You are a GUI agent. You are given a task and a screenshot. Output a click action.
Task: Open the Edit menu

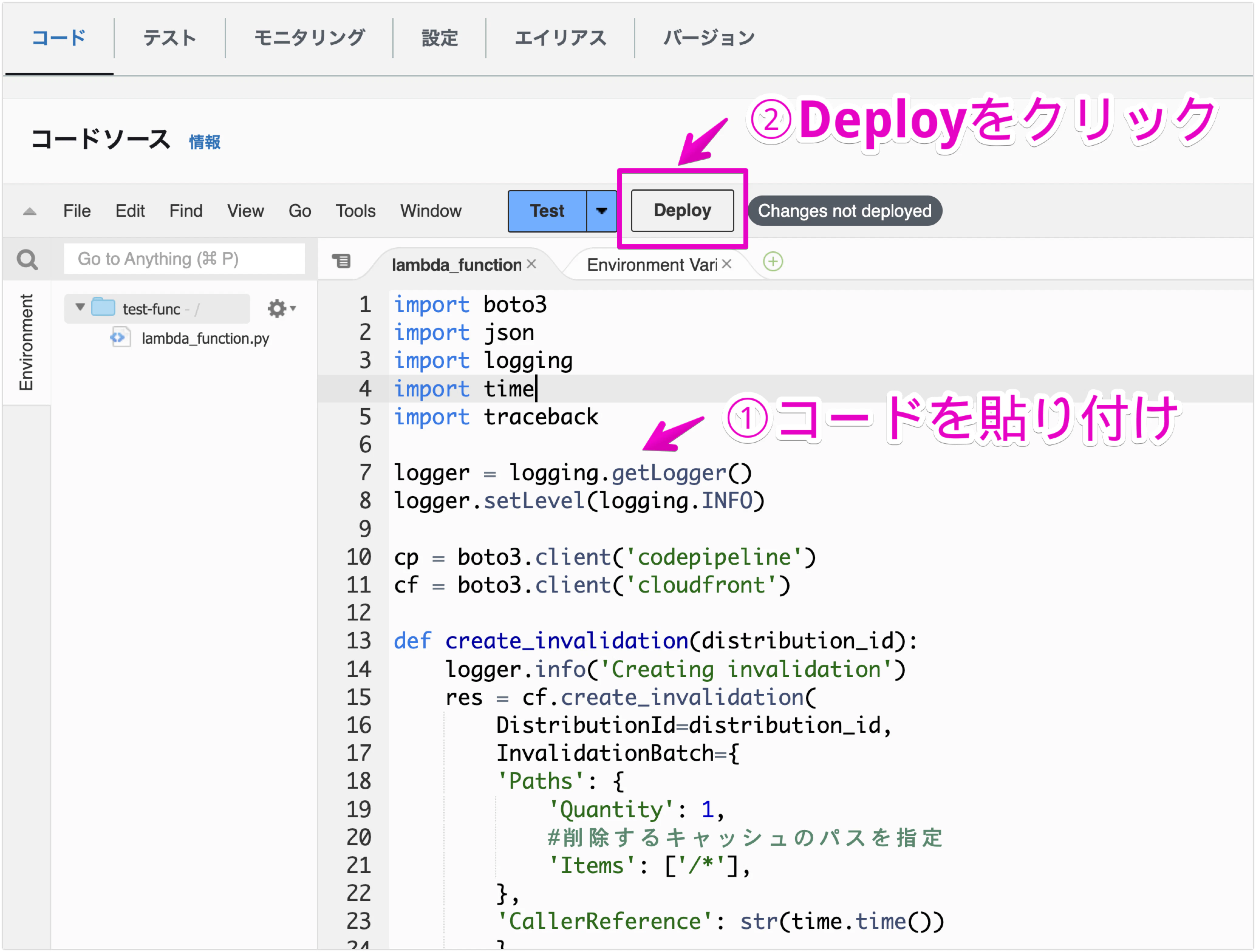tap(130, 211)
